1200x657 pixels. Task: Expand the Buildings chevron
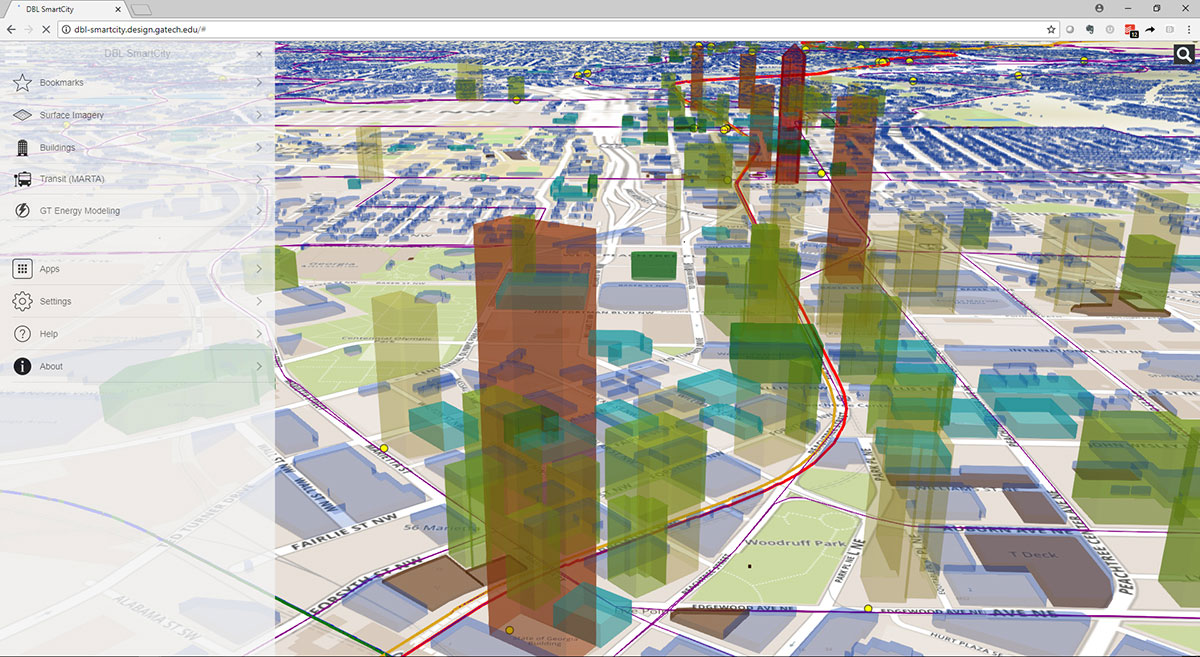point(259,148)
